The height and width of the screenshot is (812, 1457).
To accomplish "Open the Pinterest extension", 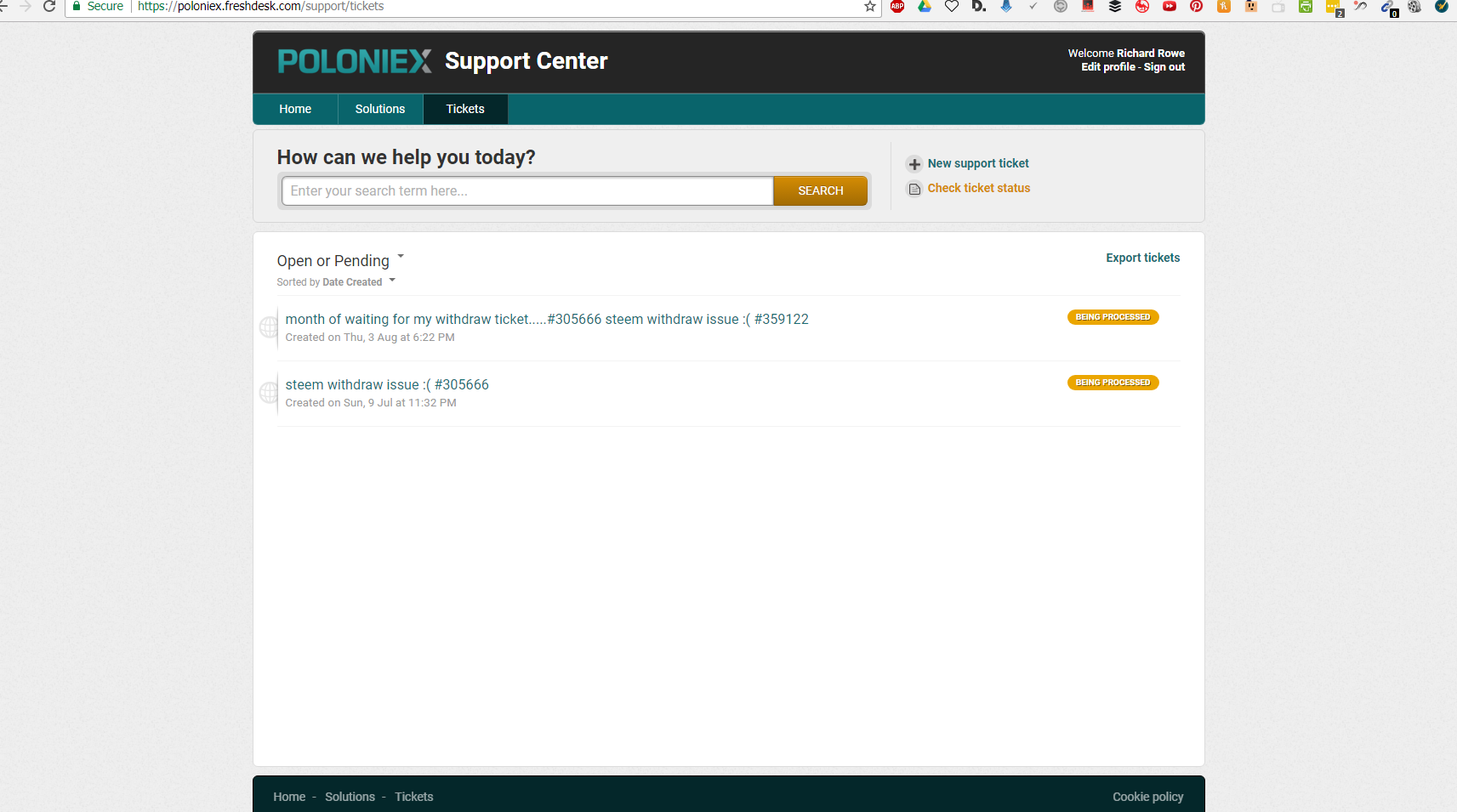I will click(1197, 6).
